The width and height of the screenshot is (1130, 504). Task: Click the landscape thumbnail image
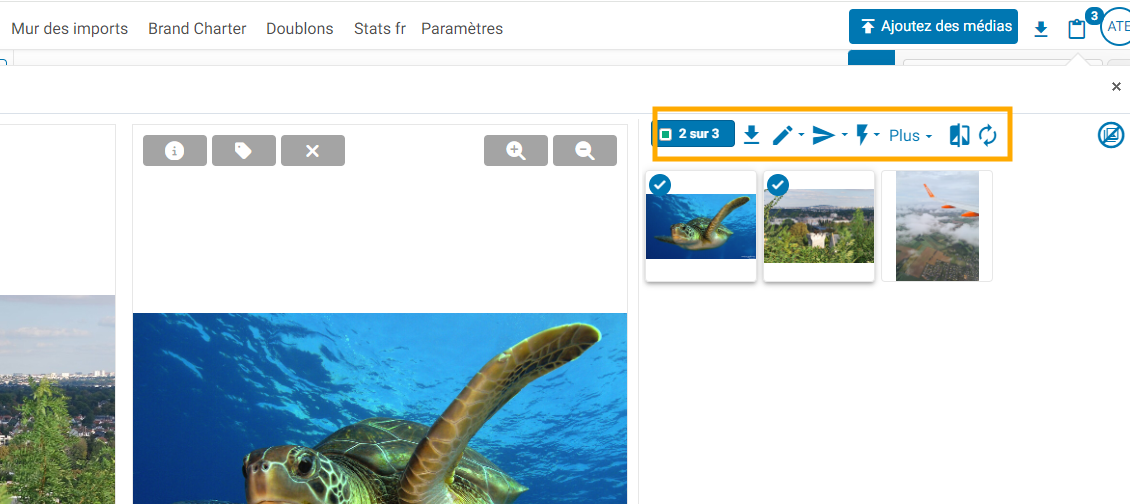tap(819, 226)
